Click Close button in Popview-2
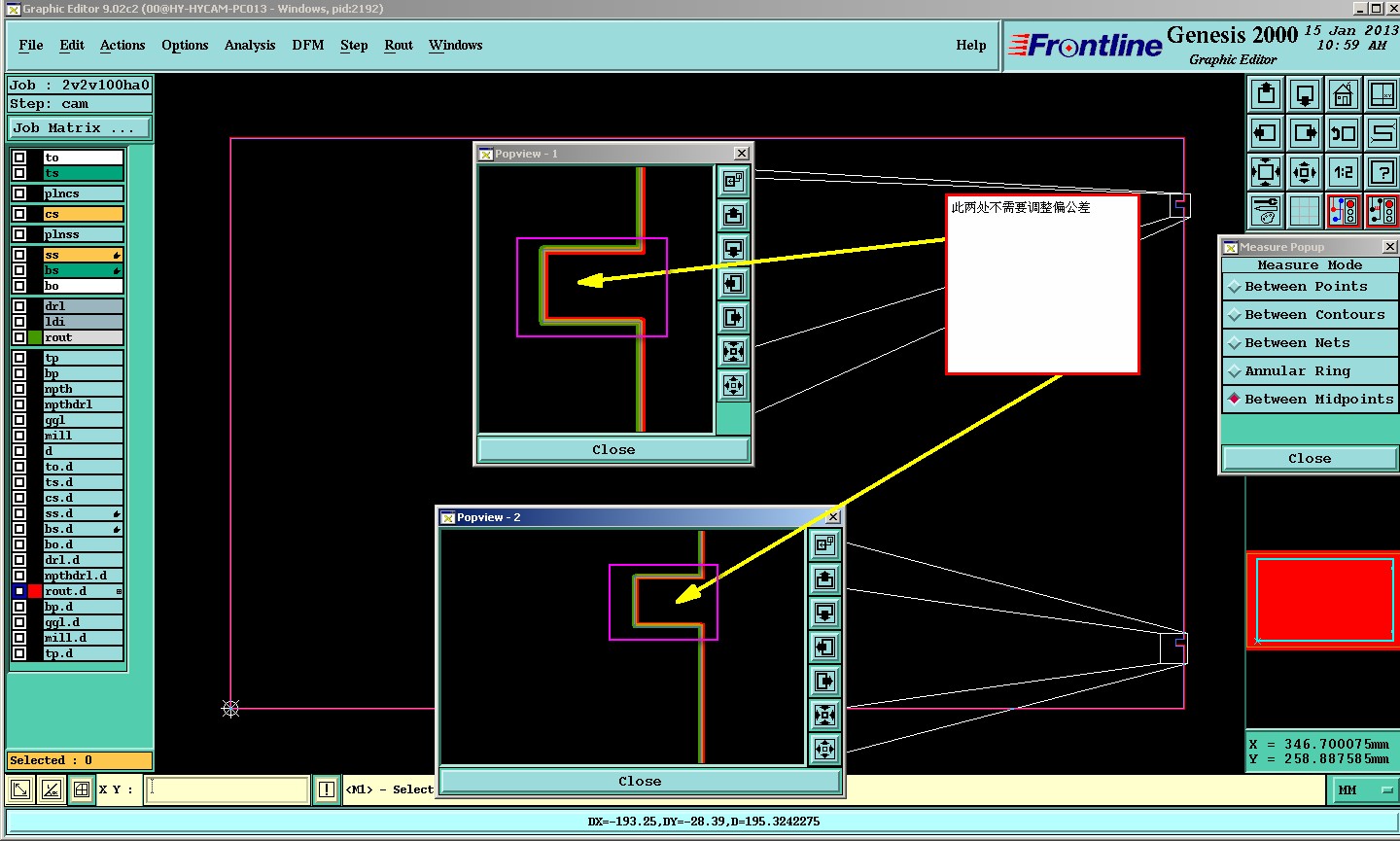1400x841 pixels. (x=640, y=781)
